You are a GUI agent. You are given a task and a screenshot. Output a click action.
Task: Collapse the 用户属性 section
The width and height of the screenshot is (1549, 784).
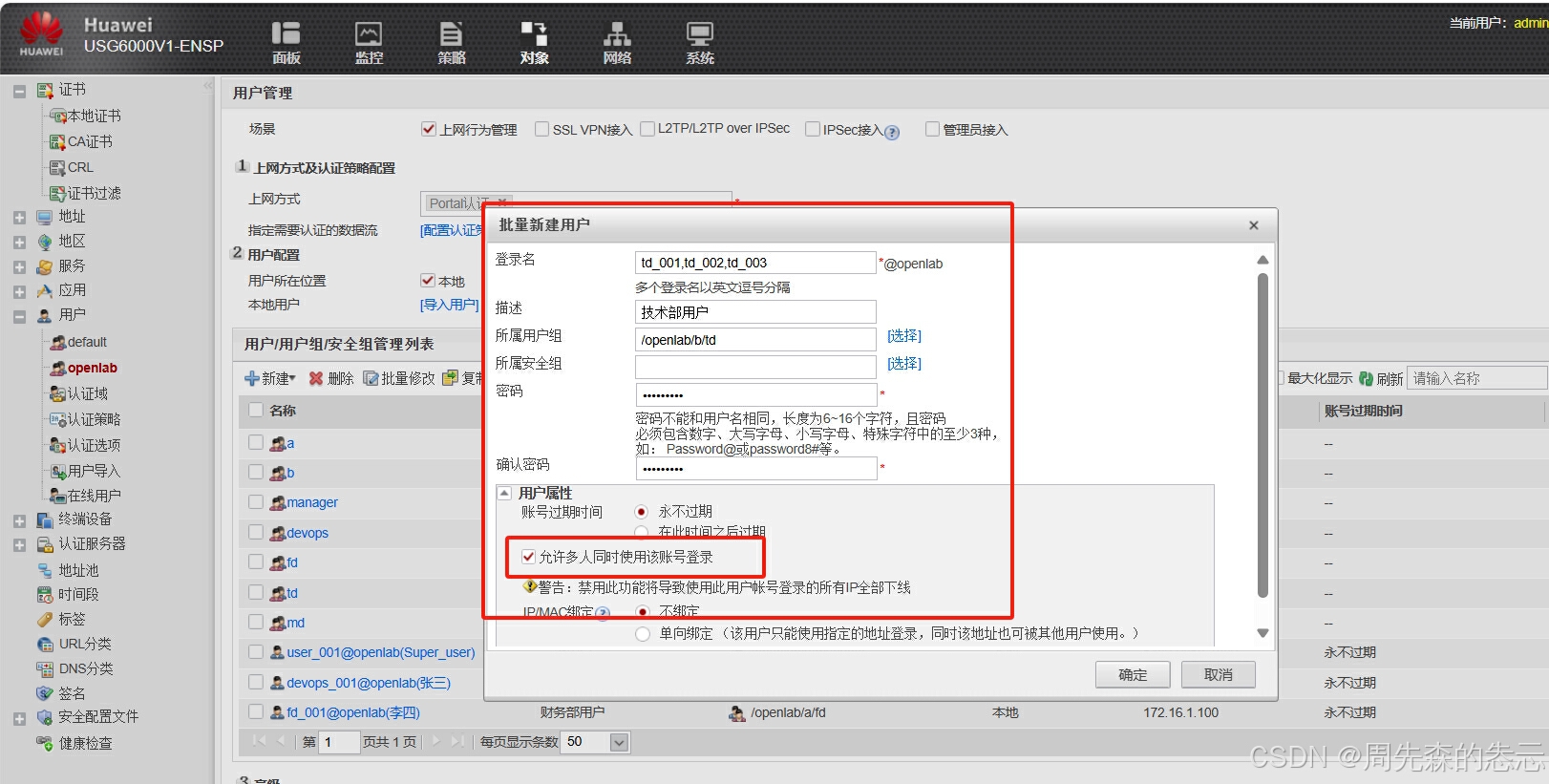504,494
